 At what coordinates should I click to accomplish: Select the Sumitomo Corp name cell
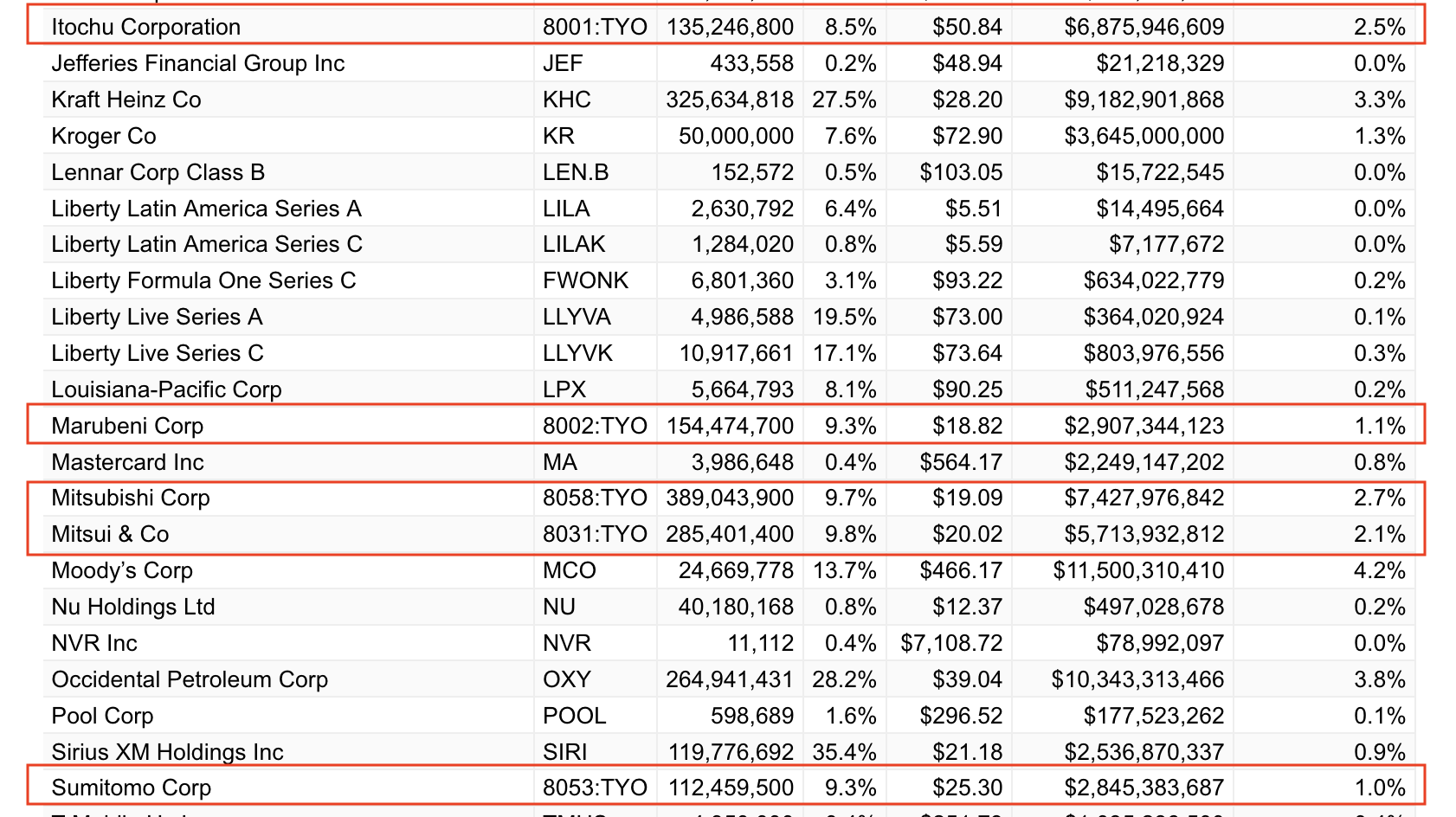click(132, 788)
